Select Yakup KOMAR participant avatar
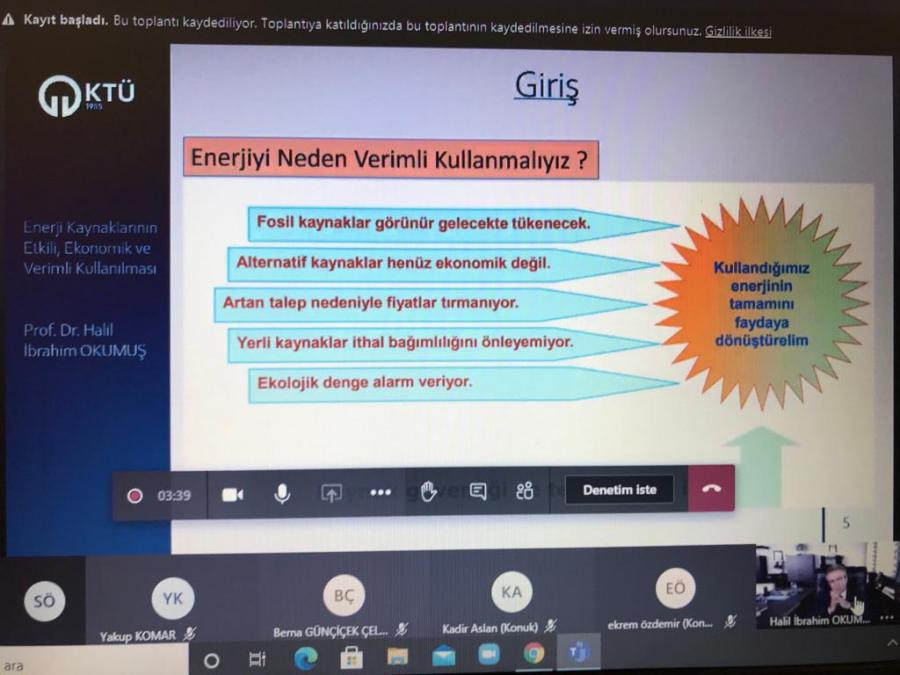Image resolution: width=900 pixels, height=675 pixels. click(173, 599)
